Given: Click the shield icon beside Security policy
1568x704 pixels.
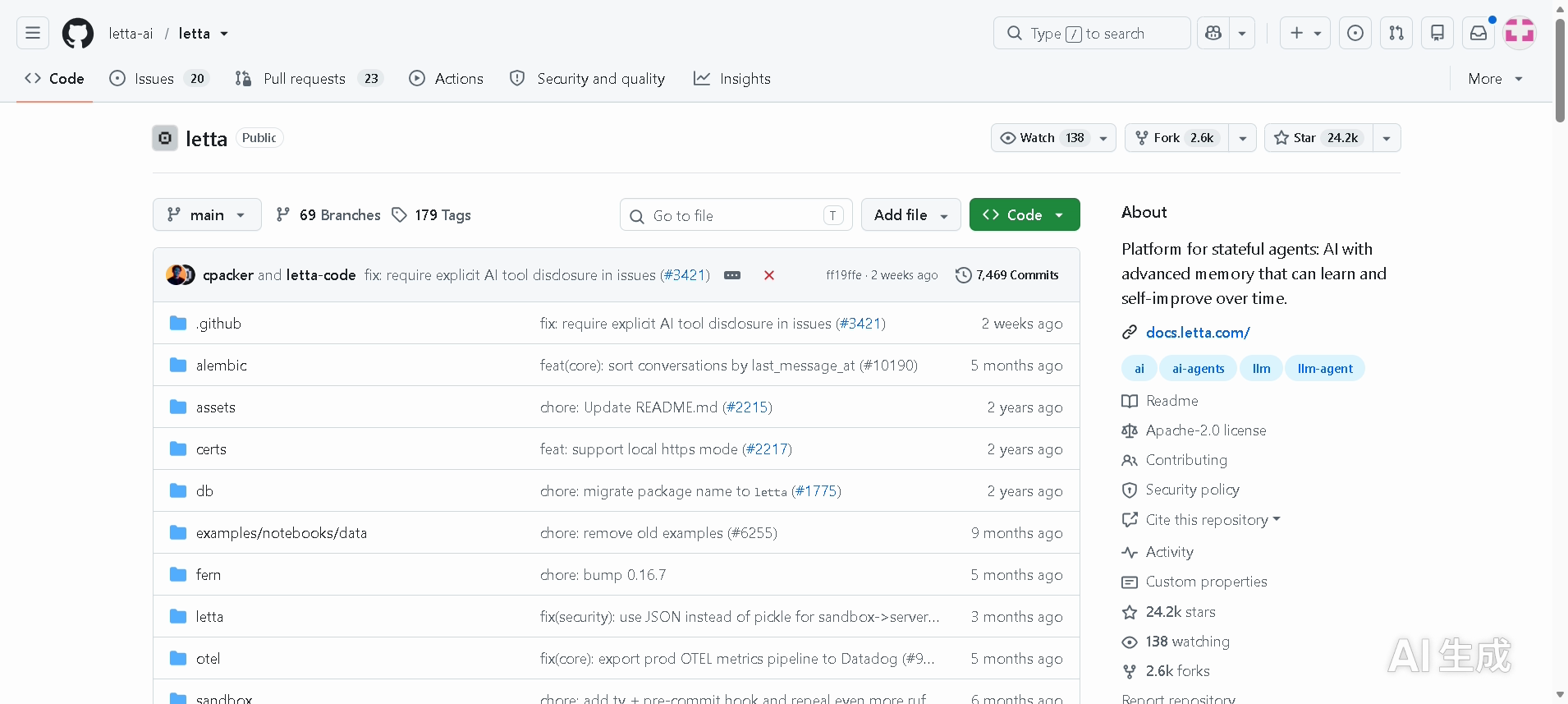Looking at the screenshot, I should tap(1130, 490).
